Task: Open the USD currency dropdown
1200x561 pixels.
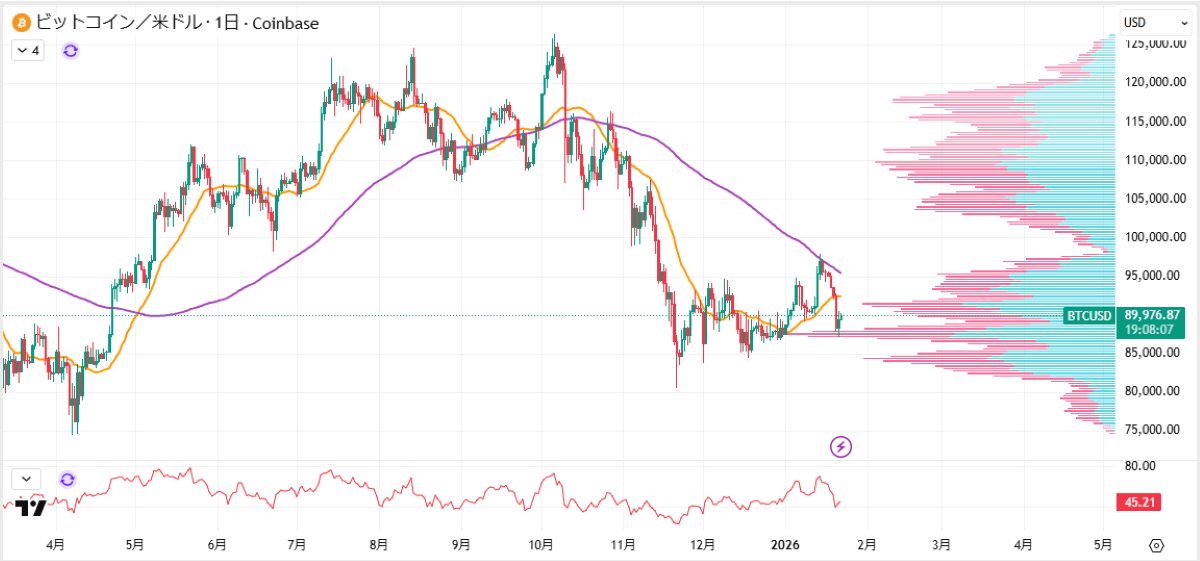Action: coord(1146,22)
